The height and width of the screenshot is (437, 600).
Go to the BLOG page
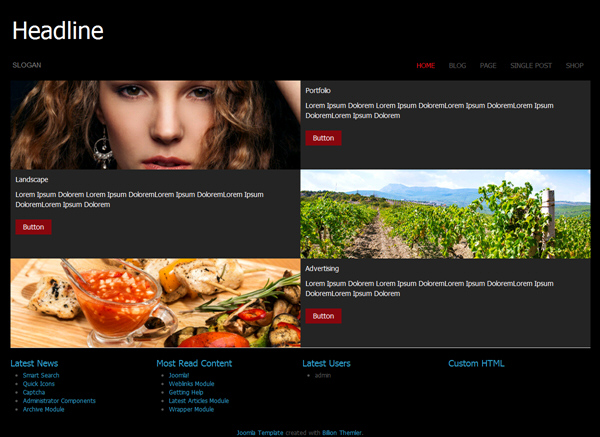pos(457,65)
